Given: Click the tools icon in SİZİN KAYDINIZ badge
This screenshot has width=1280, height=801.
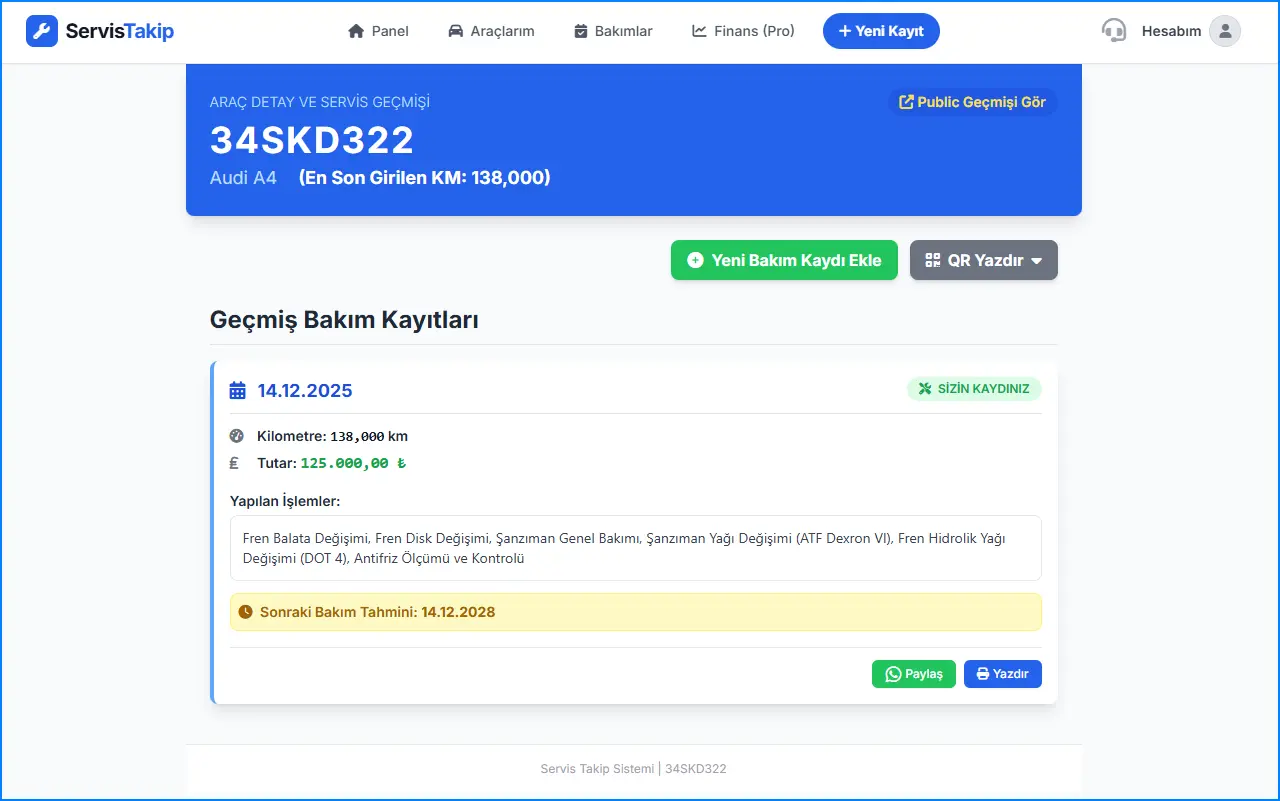Looking at the screenshot, I should point(925,389).
